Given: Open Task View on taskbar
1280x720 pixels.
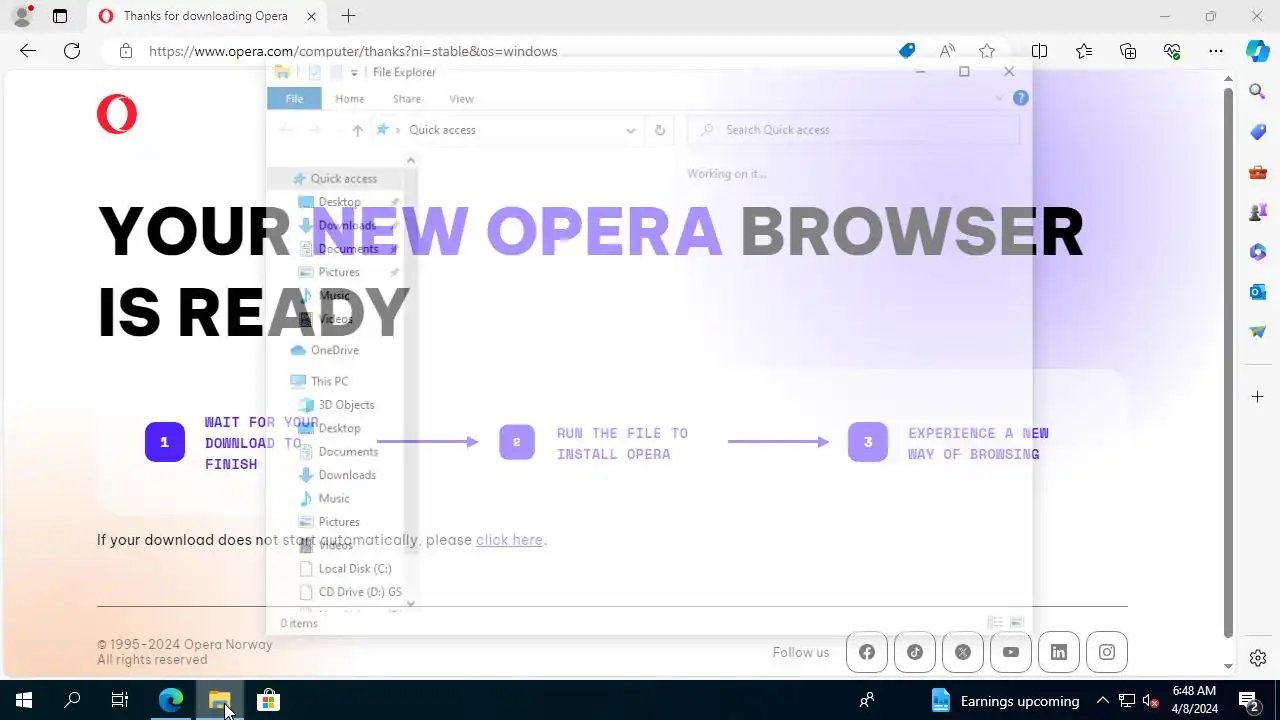Looking at the screenshot, I should click(x=120, y=700).
